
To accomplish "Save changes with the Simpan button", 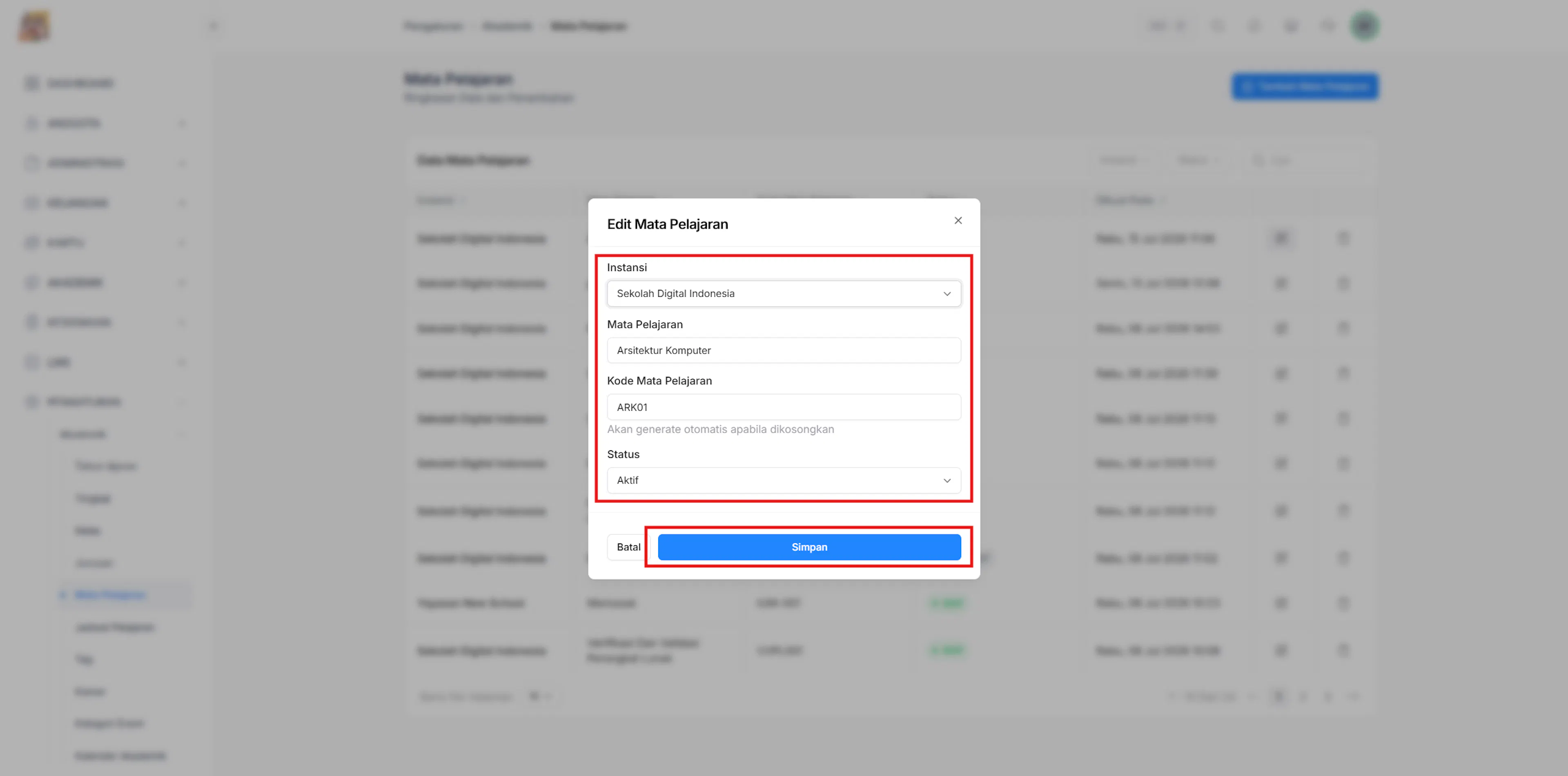I will 809,547.
